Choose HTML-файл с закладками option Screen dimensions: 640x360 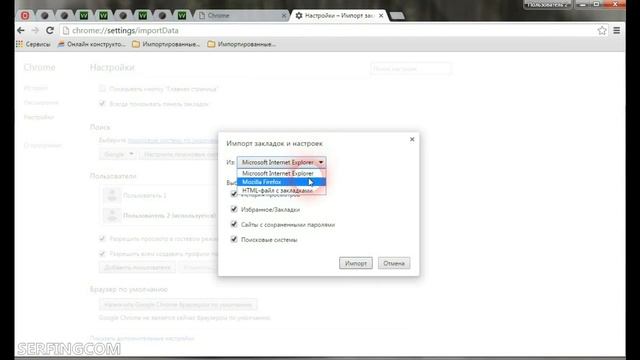[x=281, y=191]
